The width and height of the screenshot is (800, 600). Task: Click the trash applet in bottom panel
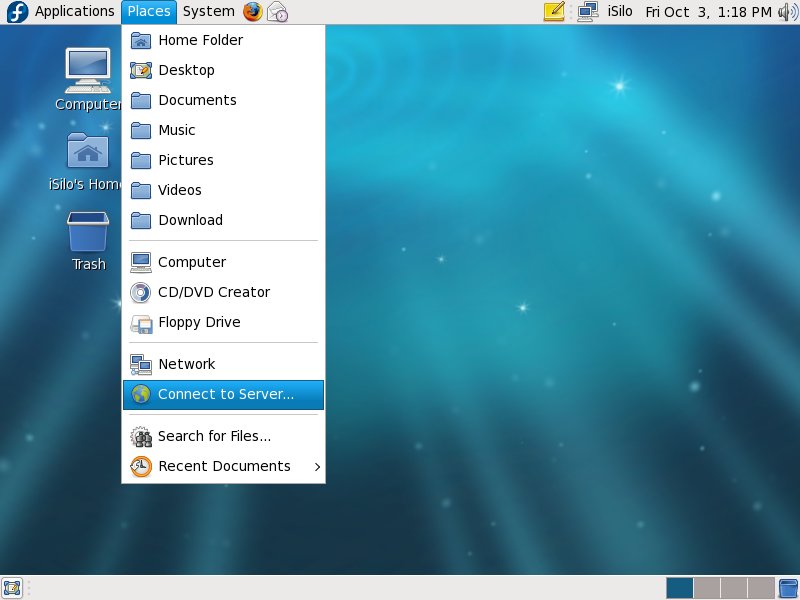(x=788, y=587)
